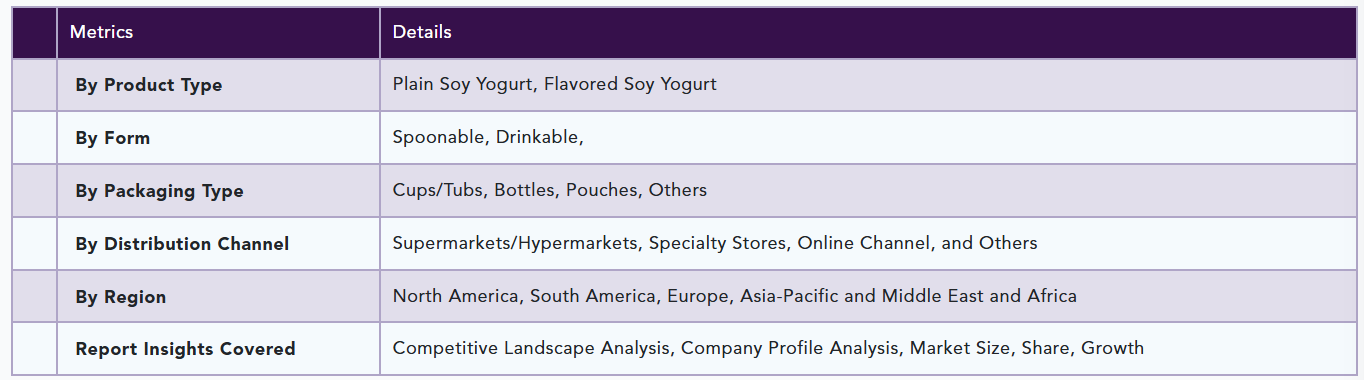Viewport: 1364px width, 380px height.
Task: Click the empty cell beside By Region
Action: 35,297
